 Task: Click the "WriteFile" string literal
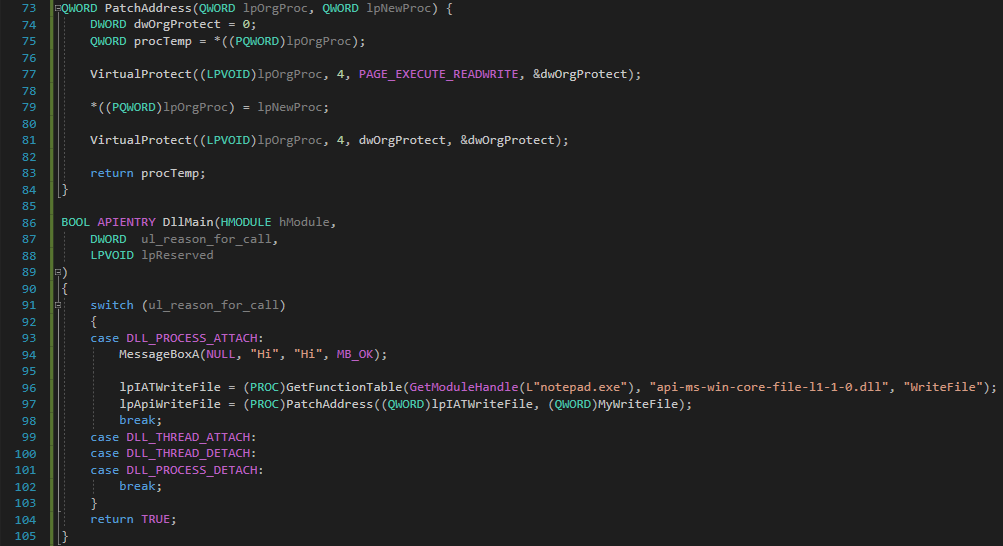943,387
